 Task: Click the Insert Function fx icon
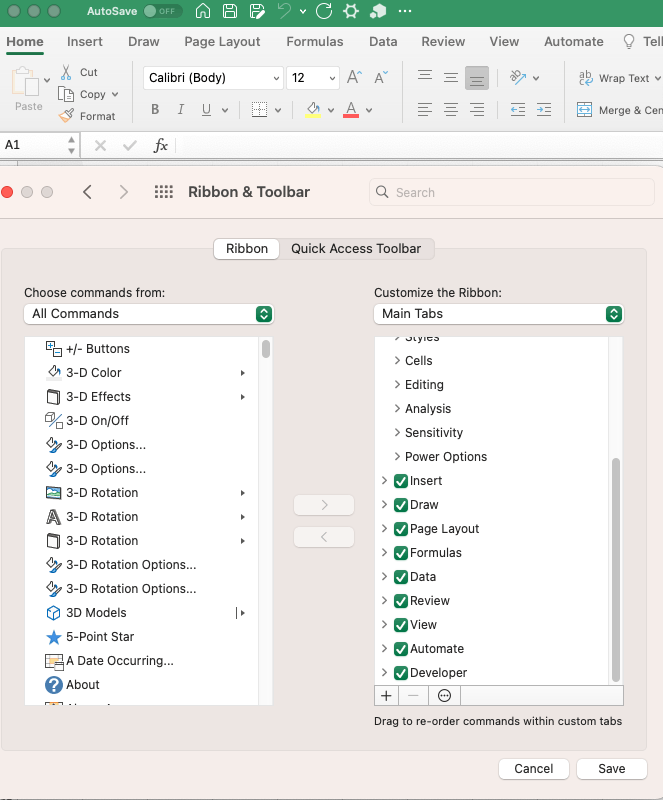pos(160,145)
